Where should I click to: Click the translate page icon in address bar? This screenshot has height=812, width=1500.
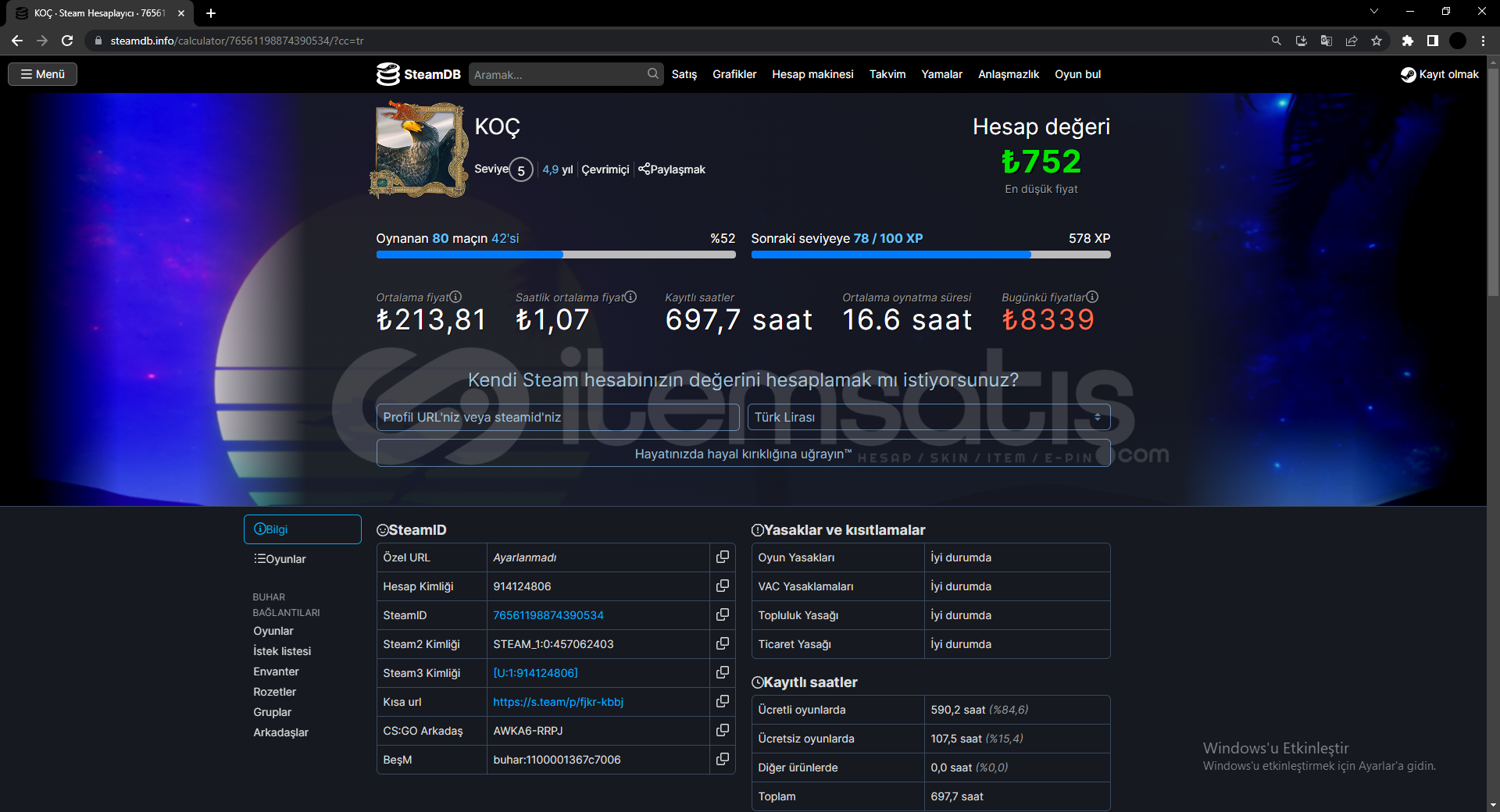pyautogui.click(x=1327, y=41)
